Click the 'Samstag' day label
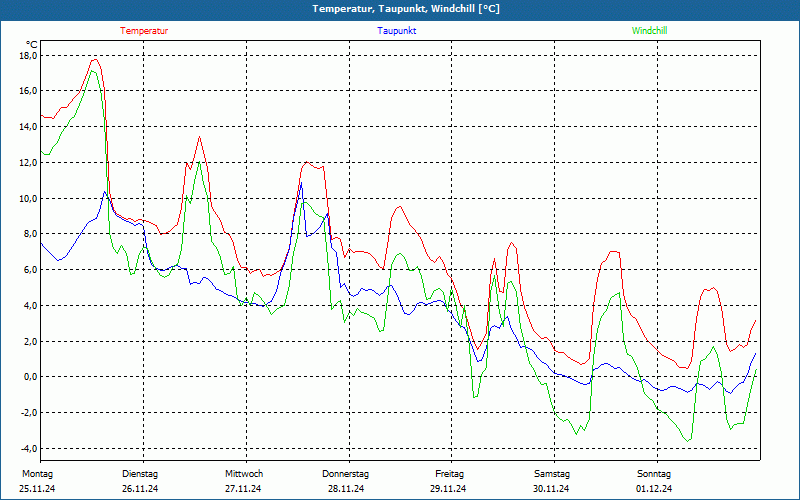This screenshot has width=800, height=500. tap(552, 474)
